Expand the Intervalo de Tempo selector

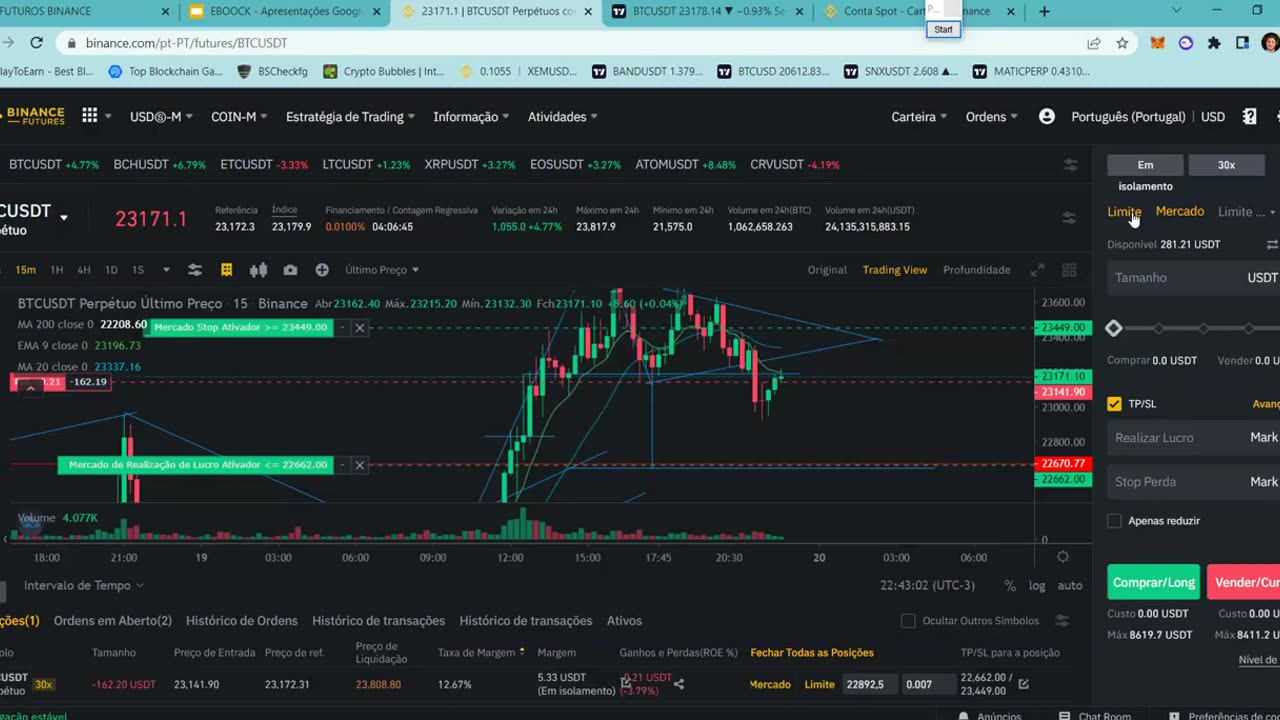point(84,586)
